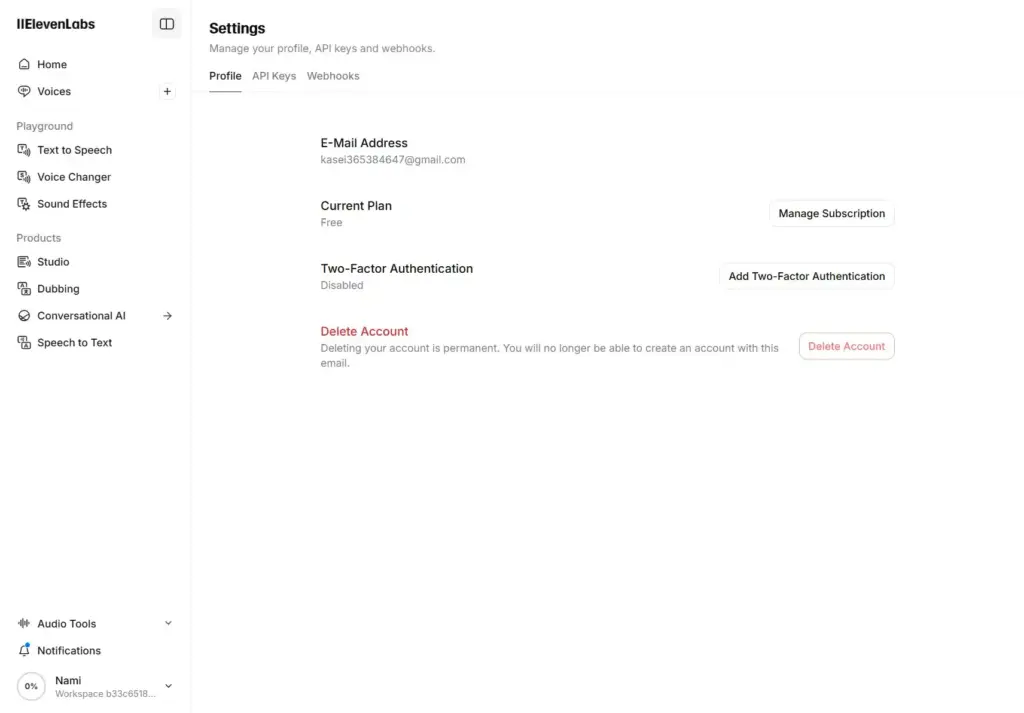Click the Settings page heading

[237, 28]
